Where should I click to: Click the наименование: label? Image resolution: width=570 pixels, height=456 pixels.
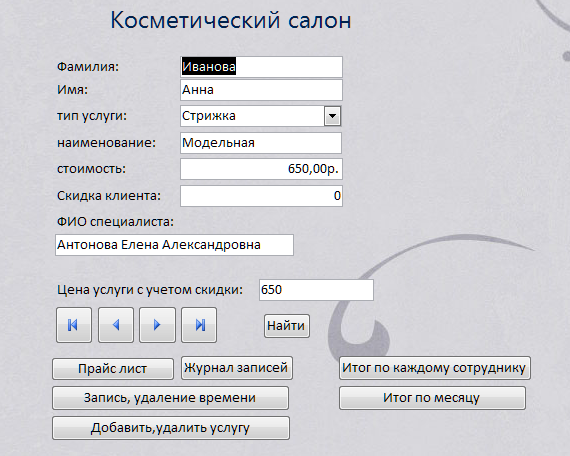[x=107, y=143]
